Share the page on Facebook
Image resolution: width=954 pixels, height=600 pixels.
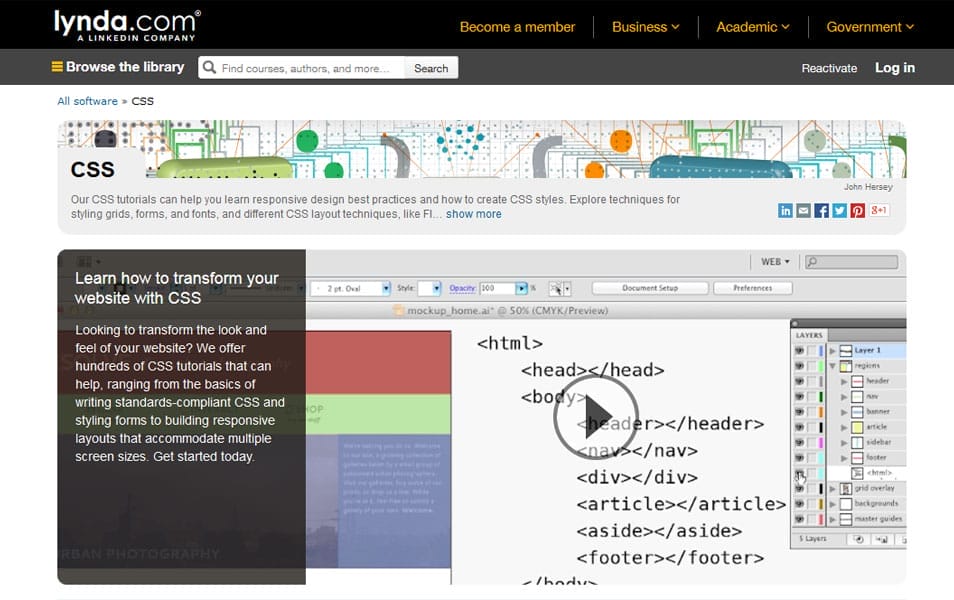822,210
